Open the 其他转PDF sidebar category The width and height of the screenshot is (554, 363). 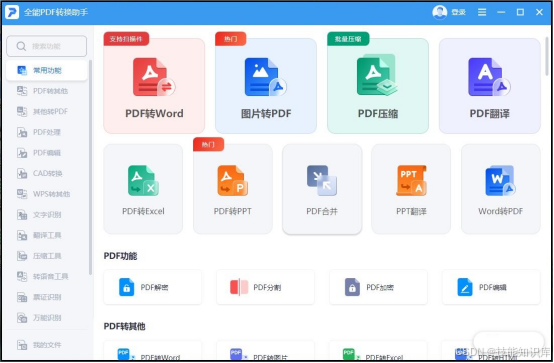click(x=47, y=111)
